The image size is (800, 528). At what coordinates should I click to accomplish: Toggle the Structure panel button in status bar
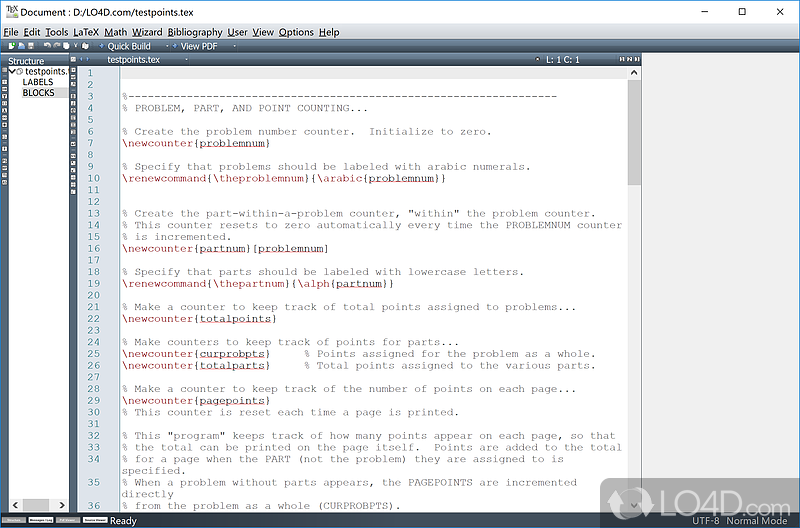click(14, 520)
